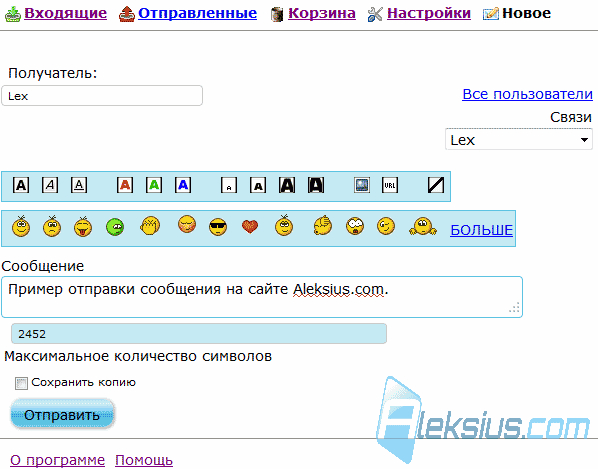Open the Входящие inbox folder
Image resolution: width=598 pixels, height=469 pixels.
[x=66, y=13]
